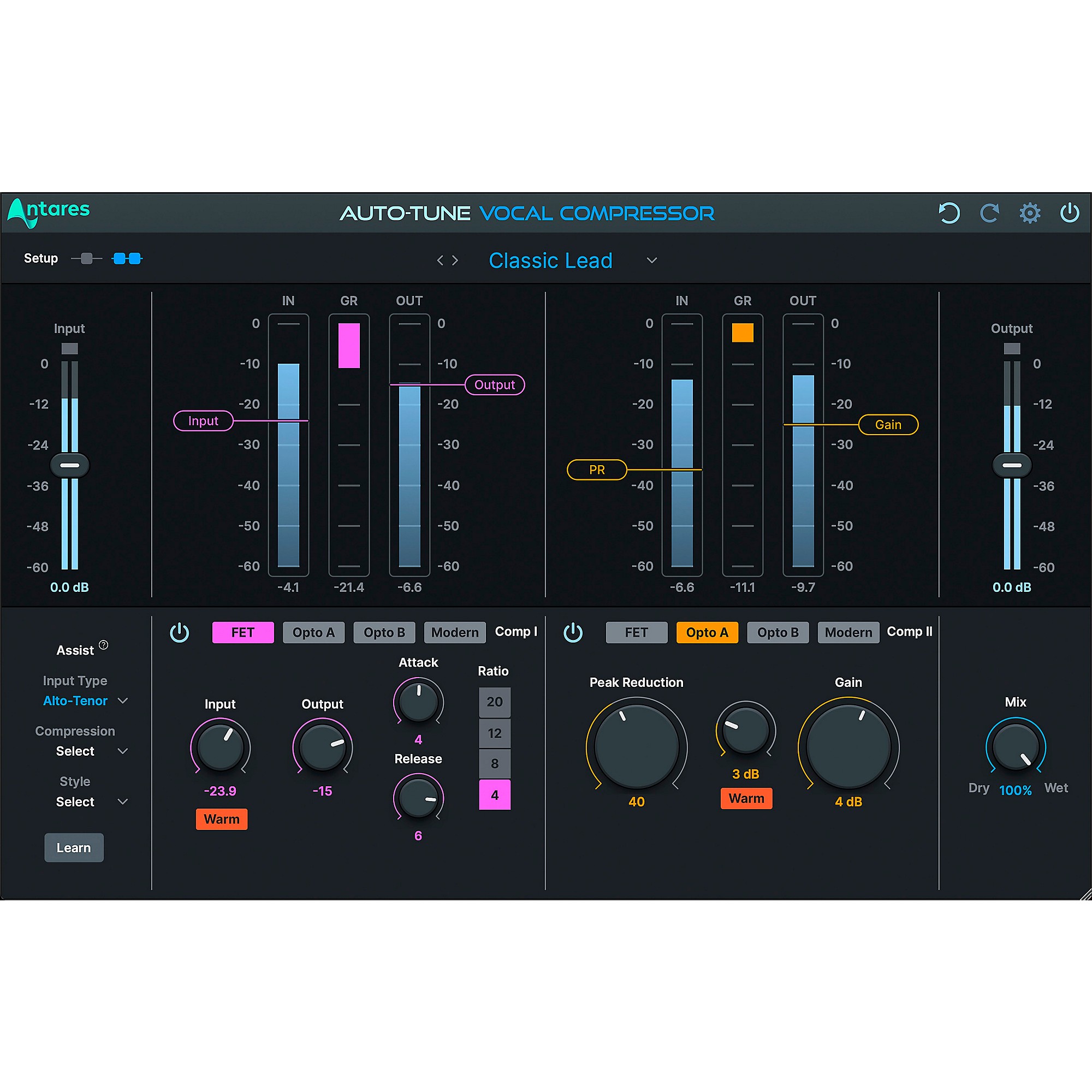The height and width of the screenshot is (1092, 1092).
Task: Go to next preset arrow
Action: 455,260
